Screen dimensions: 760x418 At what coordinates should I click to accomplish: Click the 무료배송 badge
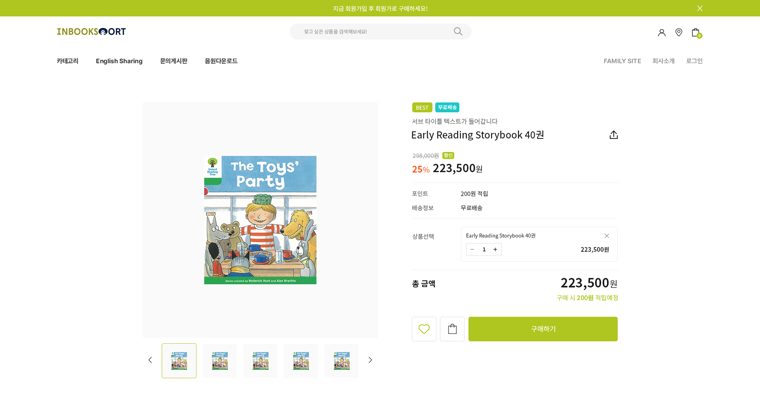(x=447, y=107)
